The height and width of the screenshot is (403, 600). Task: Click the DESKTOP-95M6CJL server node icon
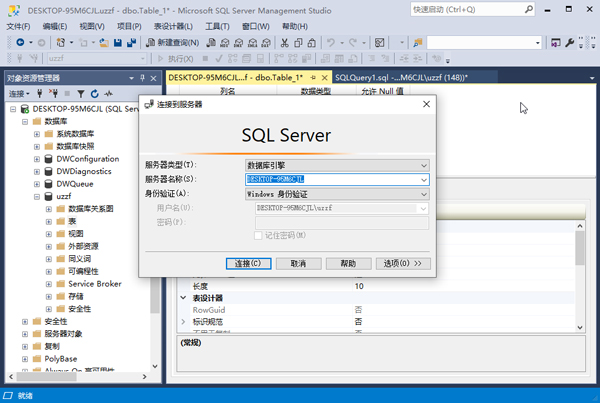pyautogui.click(x=24, y=108)
